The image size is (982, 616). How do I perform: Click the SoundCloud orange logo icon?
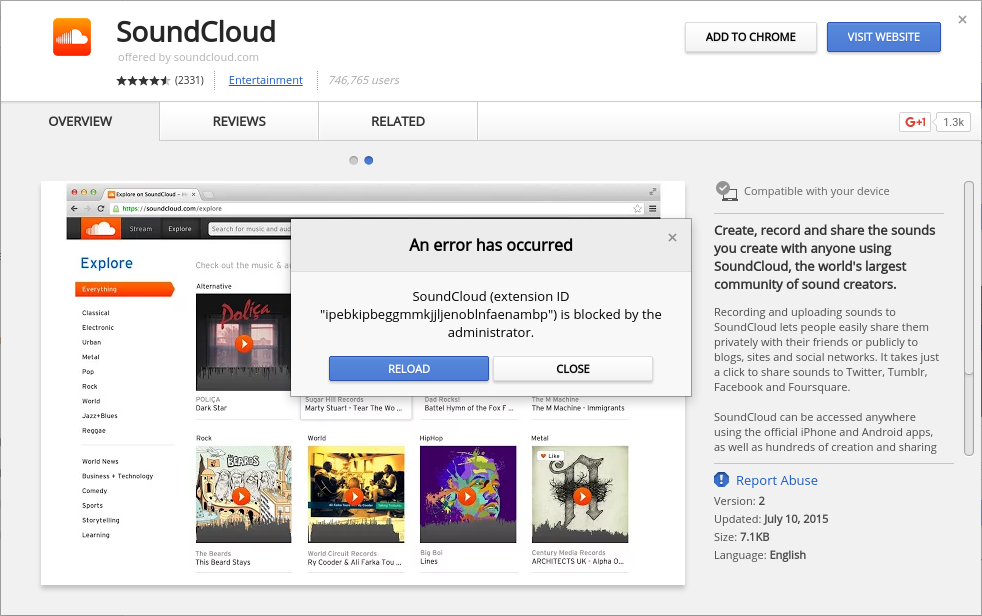(72, 37)
